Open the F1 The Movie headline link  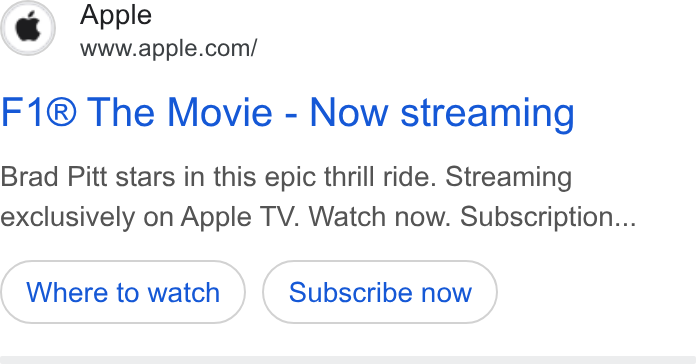(x=288, y=114)
